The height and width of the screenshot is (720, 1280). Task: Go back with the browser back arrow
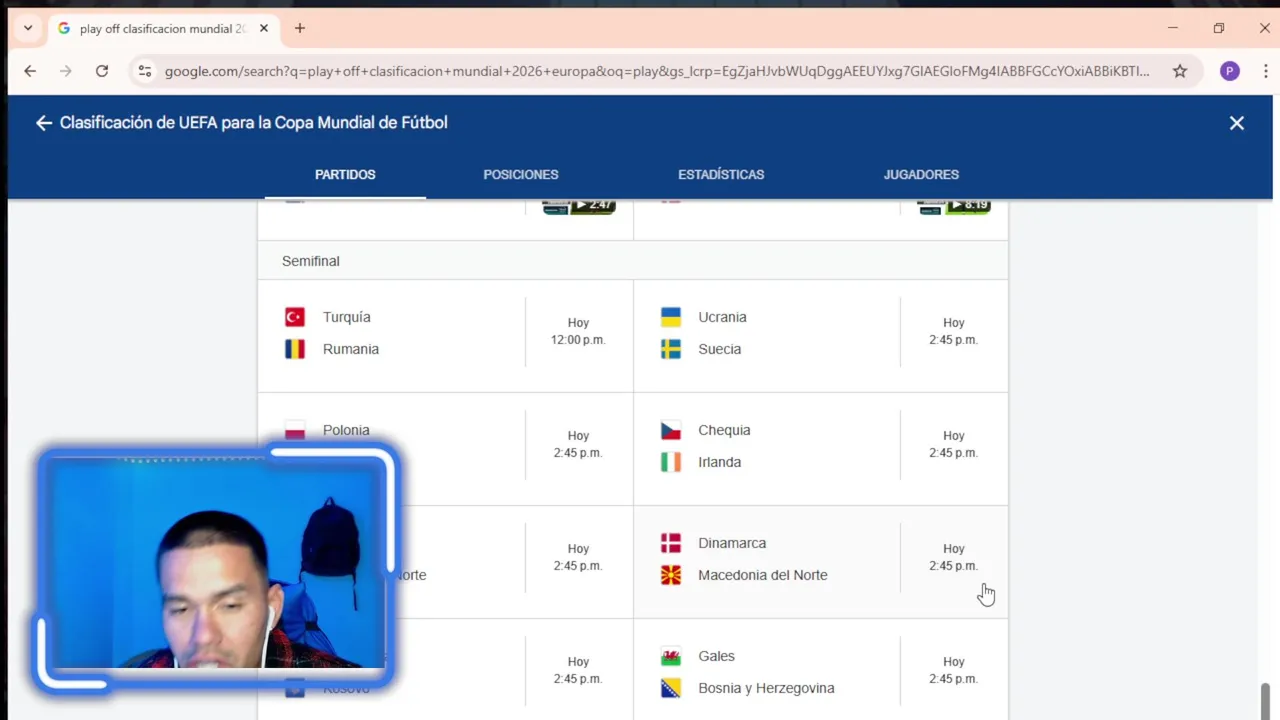(30, 71)
